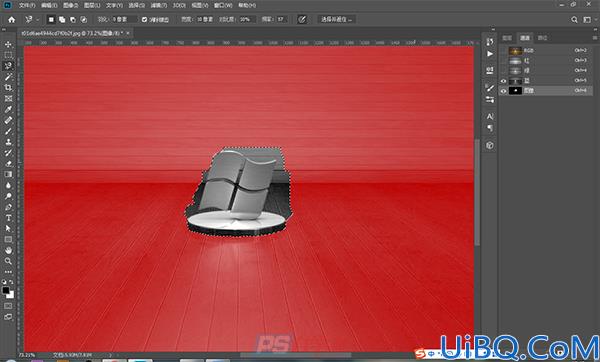Select the Rectangular Marquee tool
Viewport: 600px width, 362px height.
coord(8,55)
